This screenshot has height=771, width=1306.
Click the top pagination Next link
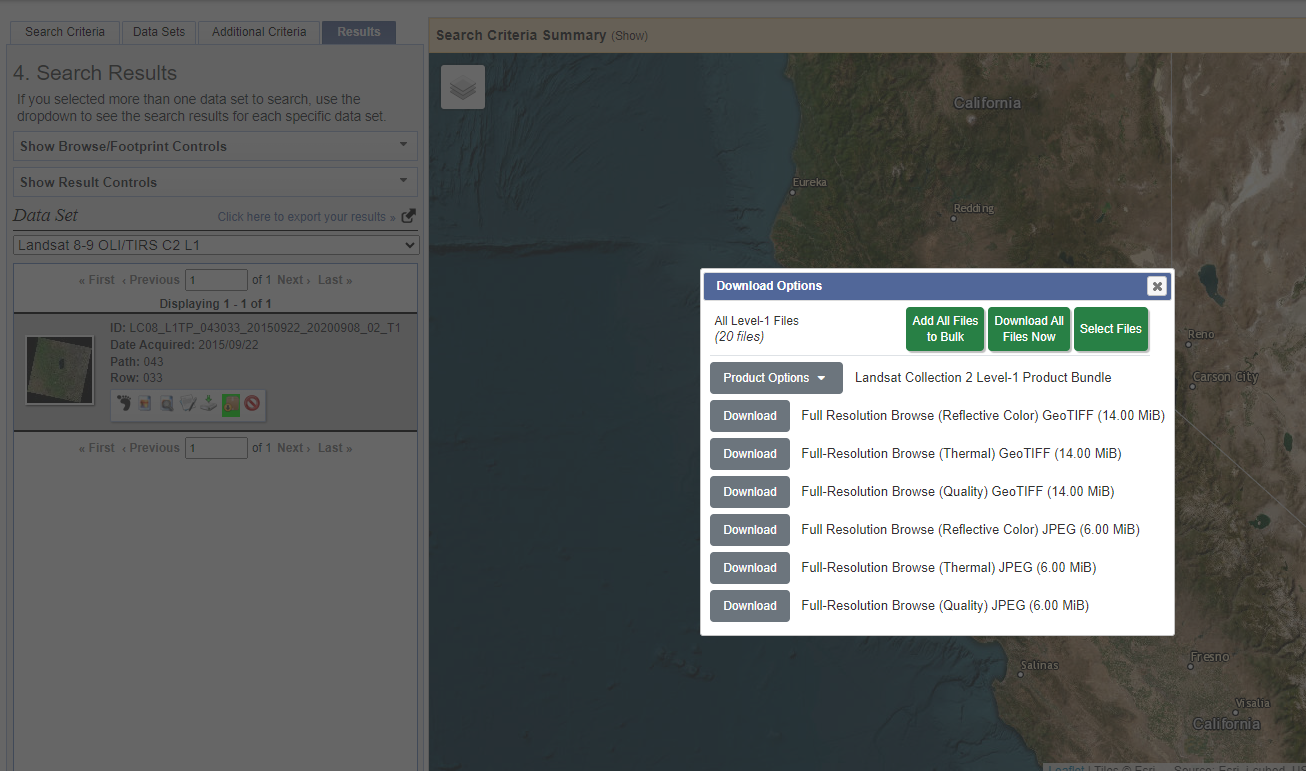click(x=293, y=280)
